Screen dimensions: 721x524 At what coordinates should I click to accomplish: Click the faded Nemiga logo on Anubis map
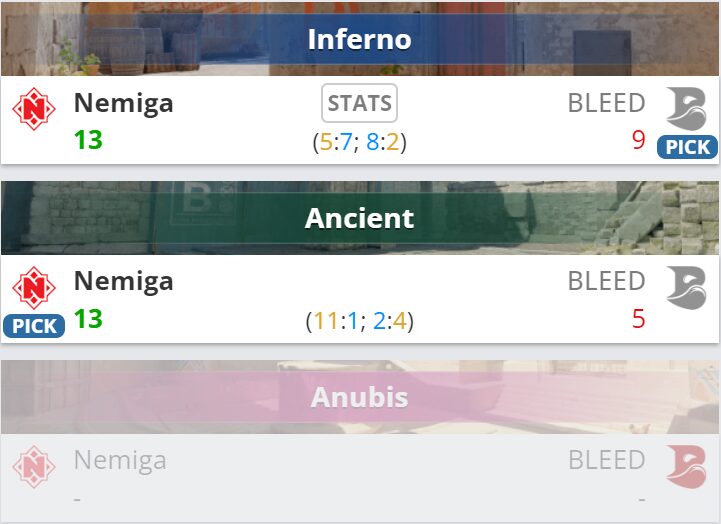tap(34, 466)
